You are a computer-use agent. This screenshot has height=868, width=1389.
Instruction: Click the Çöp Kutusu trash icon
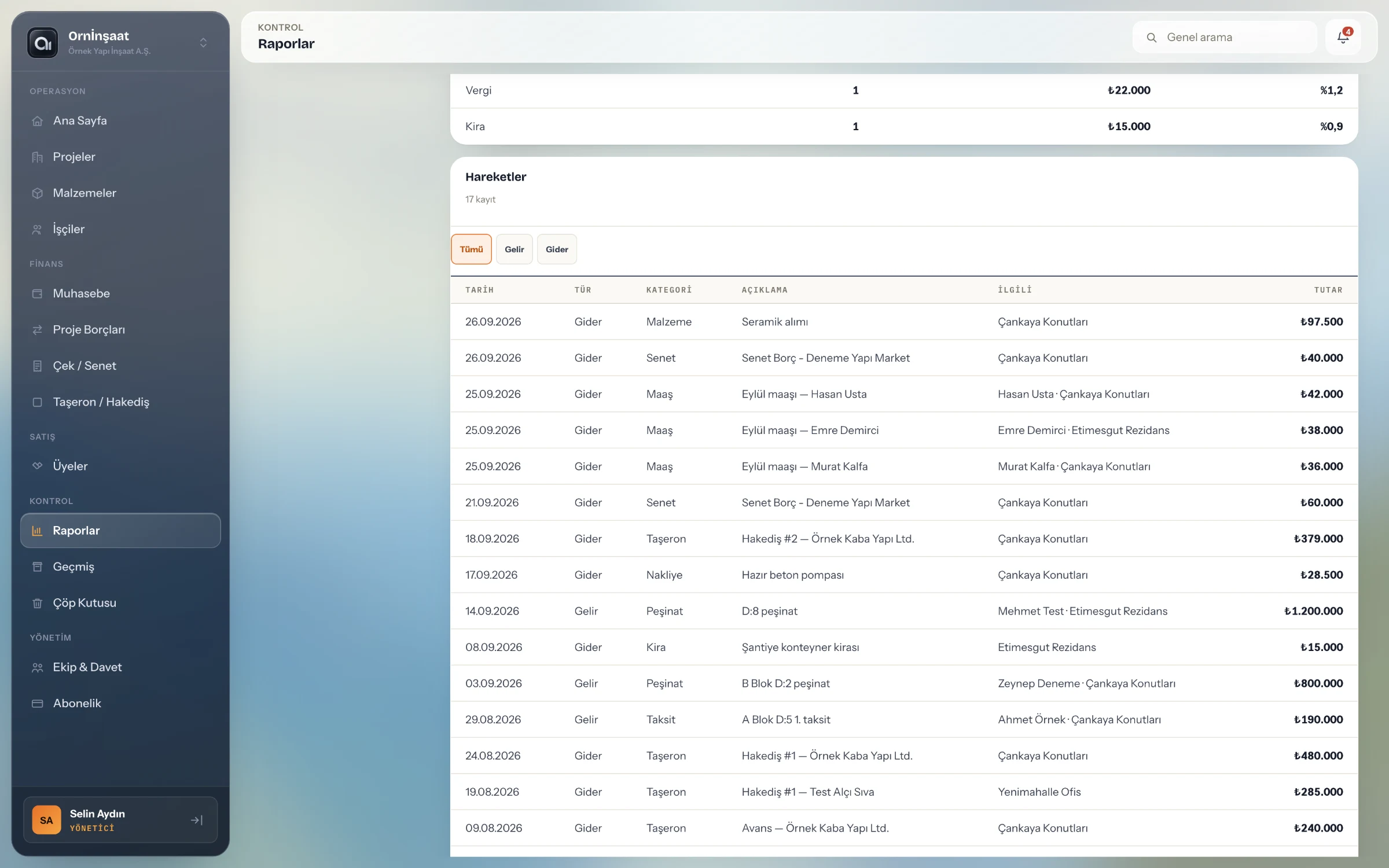tap(38, 603)
